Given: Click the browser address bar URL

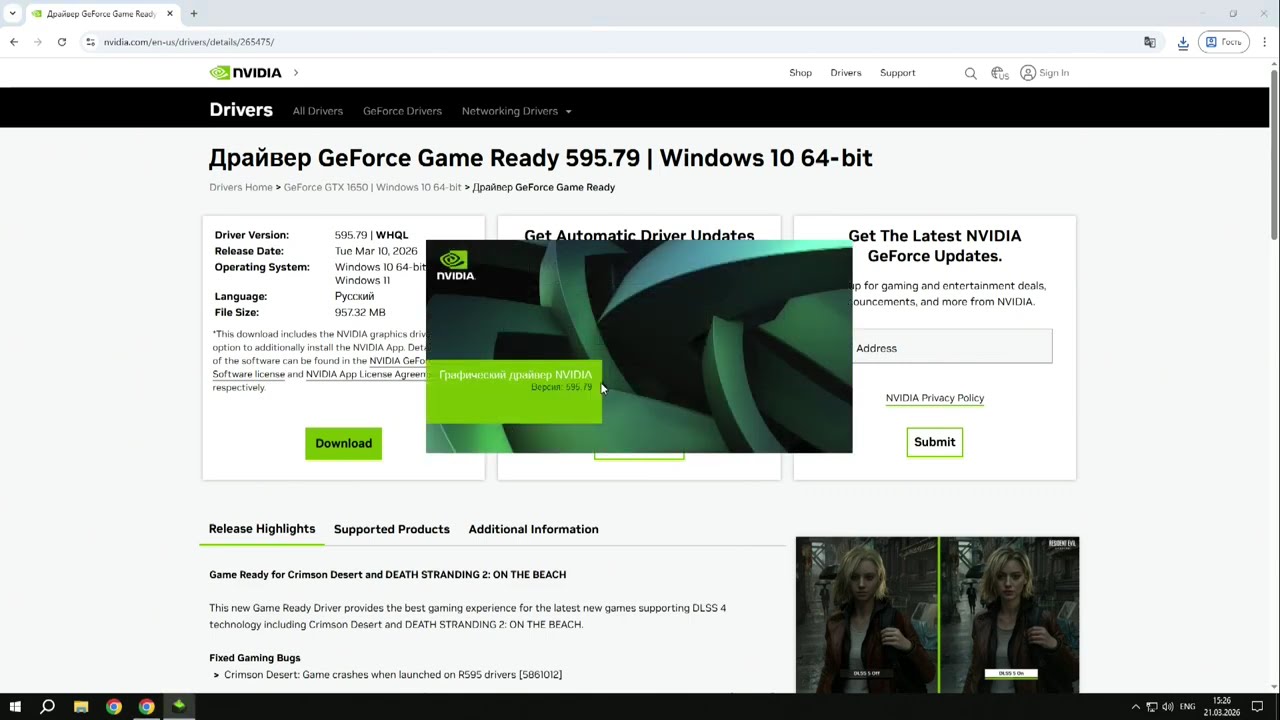Looking at the screenshot, I should [x=189, y=42].
